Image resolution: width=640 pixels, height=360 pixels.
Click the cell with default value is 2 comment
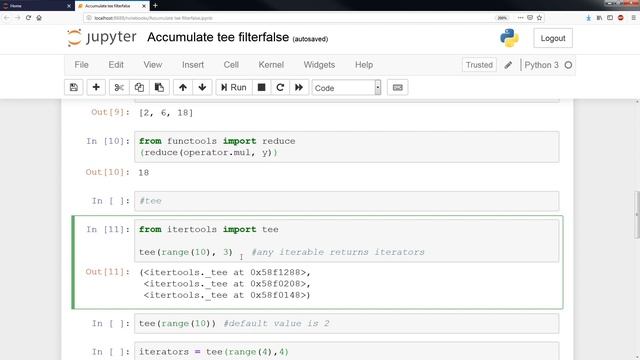point(347,324)
